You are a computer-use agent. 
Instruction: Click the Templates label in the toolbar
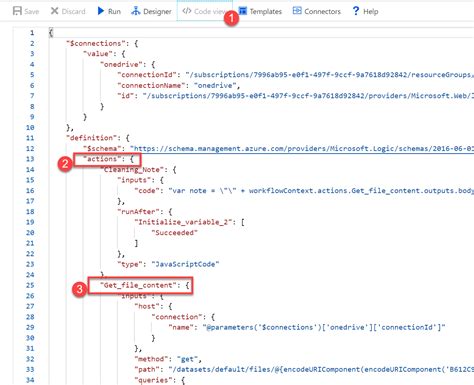point(266,12)
